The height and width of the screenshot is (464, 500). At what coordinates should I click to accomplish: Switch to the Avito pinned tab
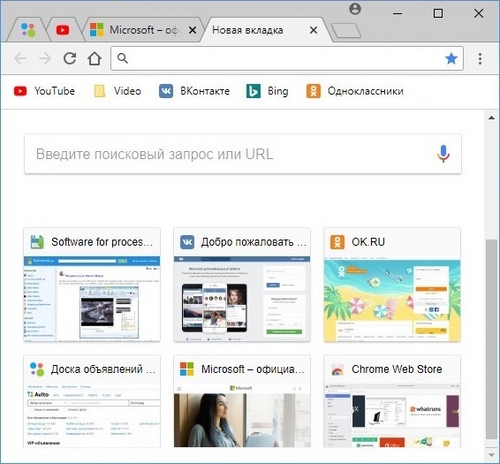pos(28,30)
